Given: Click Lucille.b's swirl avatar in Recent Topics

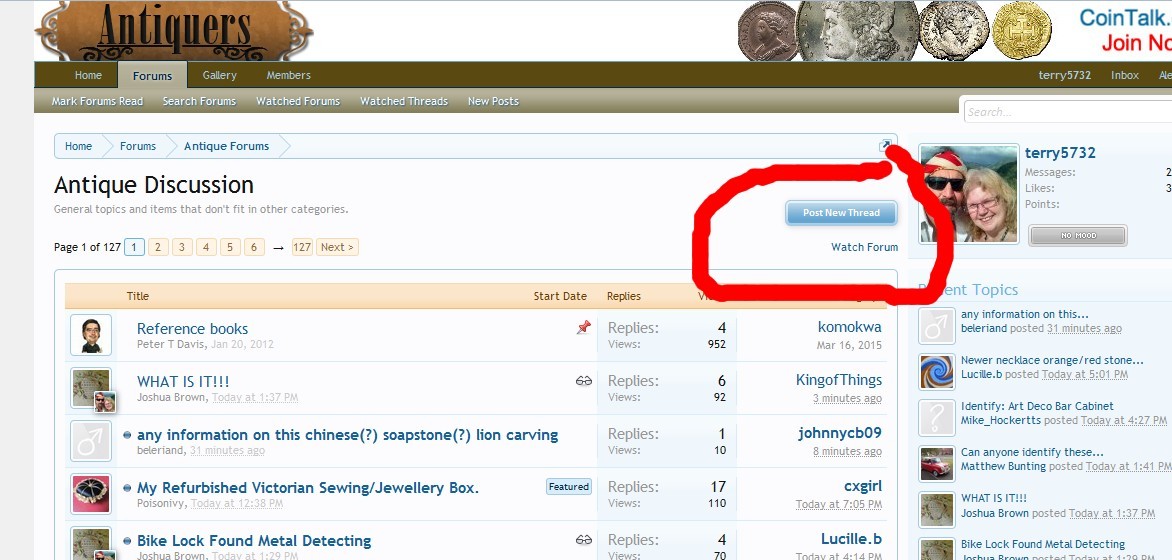Looking at the screenshot, I should tap(937, 371).
